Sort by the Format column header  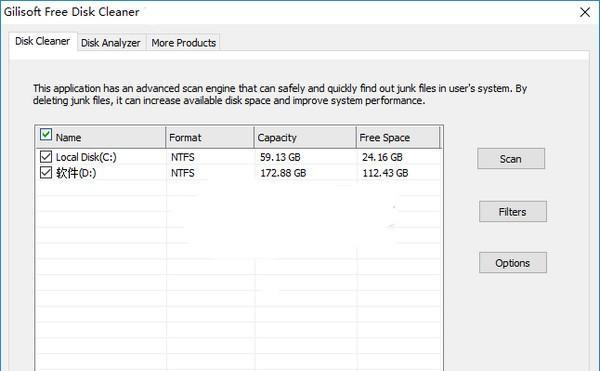[x=210, y=137]
